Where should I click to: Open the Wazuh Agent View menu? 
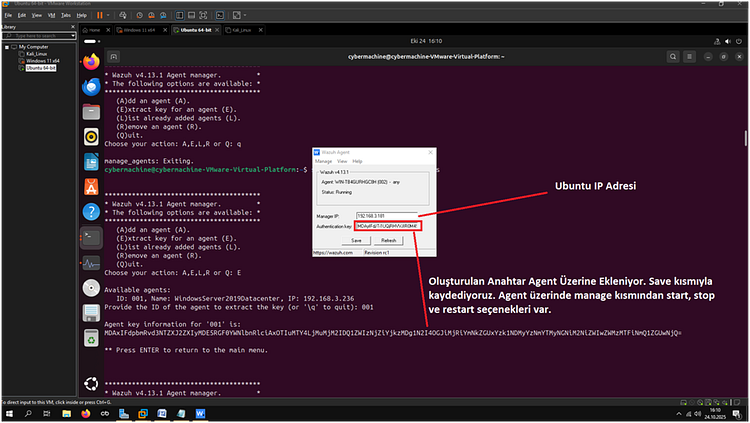342,162
